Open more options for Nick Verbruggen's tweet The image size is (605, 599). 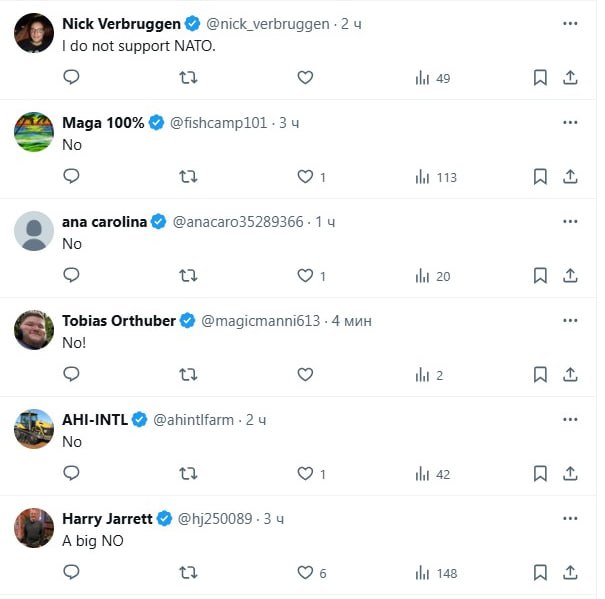[570, 24]
